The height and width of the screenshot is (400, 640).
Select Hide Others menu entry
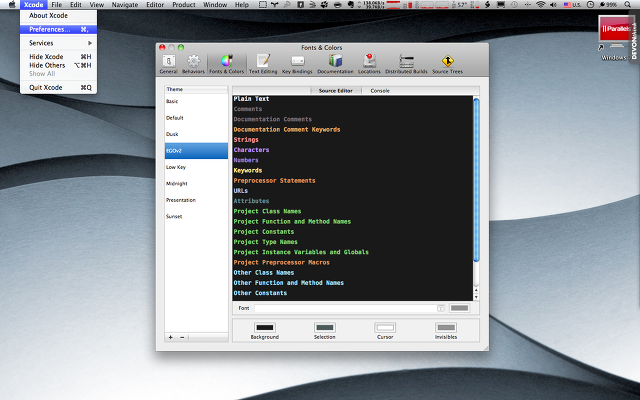(x=58, y=65)
